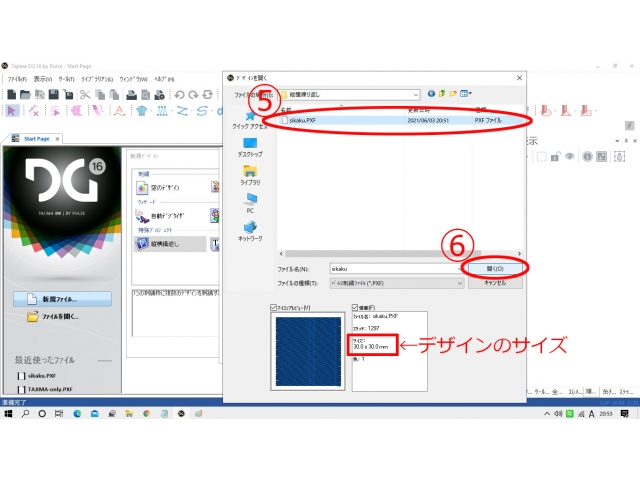
Task: Open the ヘルプ menu
Action: click(164, 79)
